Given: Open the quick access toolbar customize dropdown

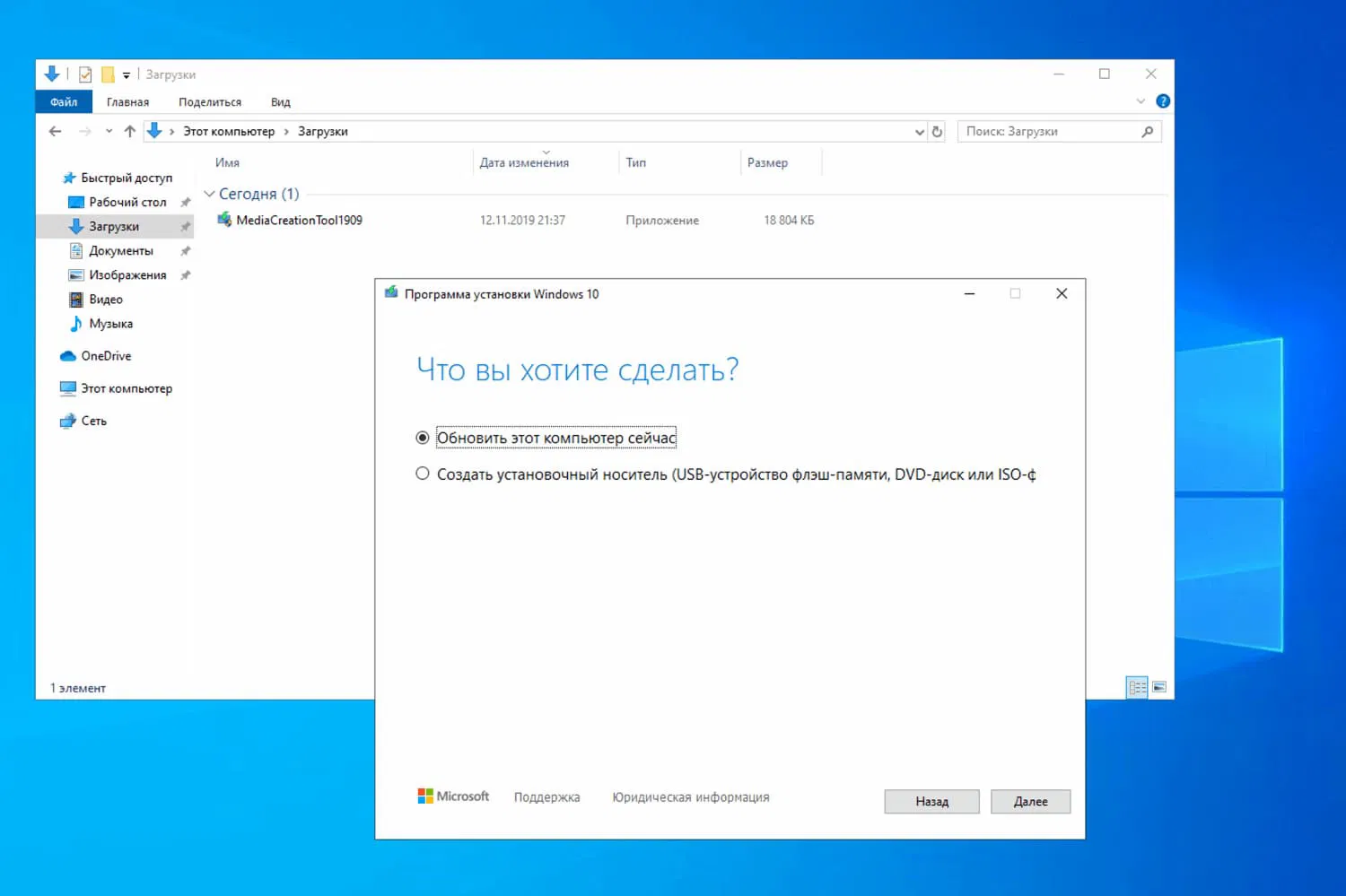Looking at the screenshot, I should click(127, 74).
